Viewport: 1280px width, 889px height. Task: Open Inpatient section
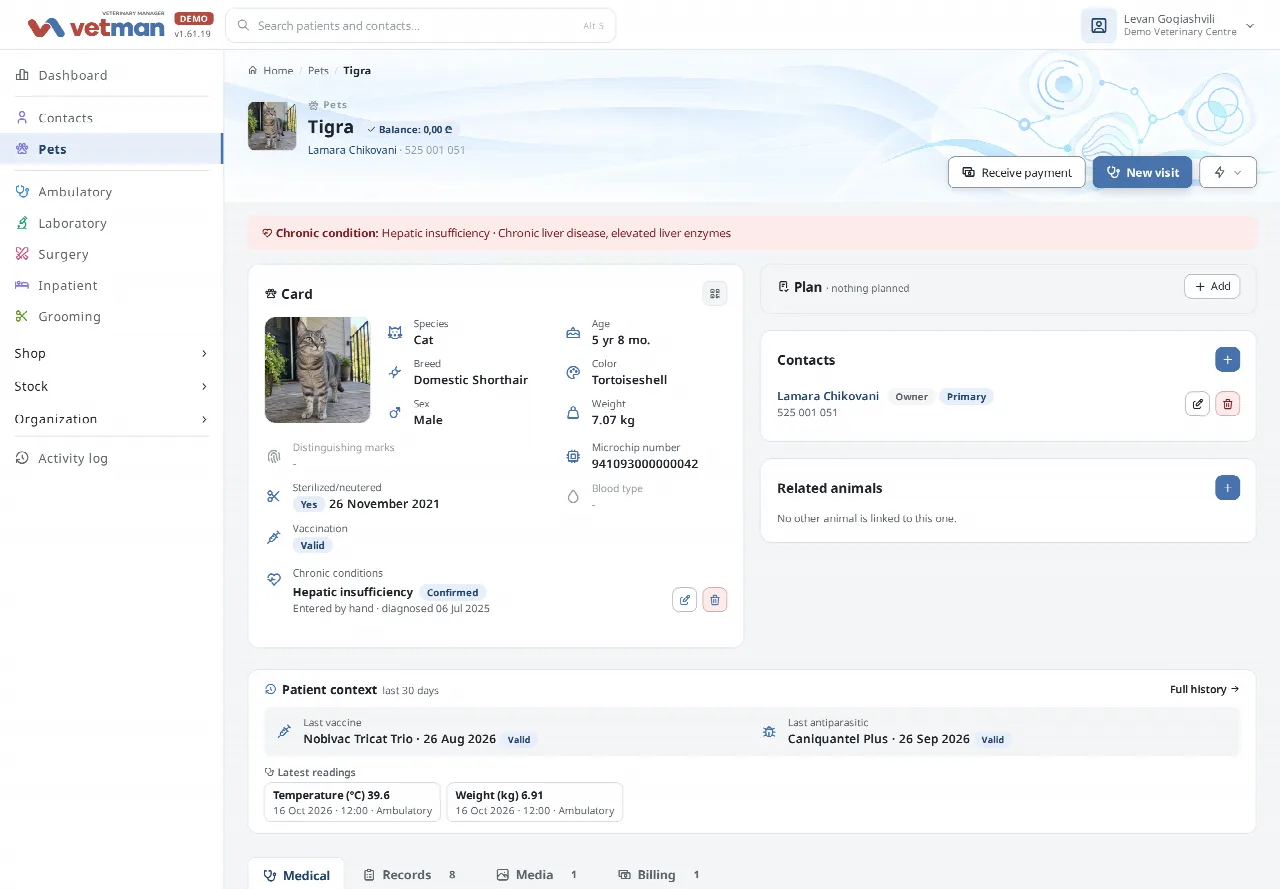pos(111,285)
